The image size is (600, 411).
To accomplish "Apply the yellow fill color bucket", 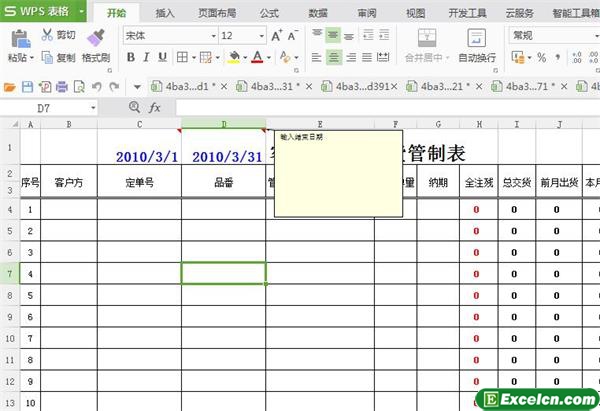I will click(234, 57).
